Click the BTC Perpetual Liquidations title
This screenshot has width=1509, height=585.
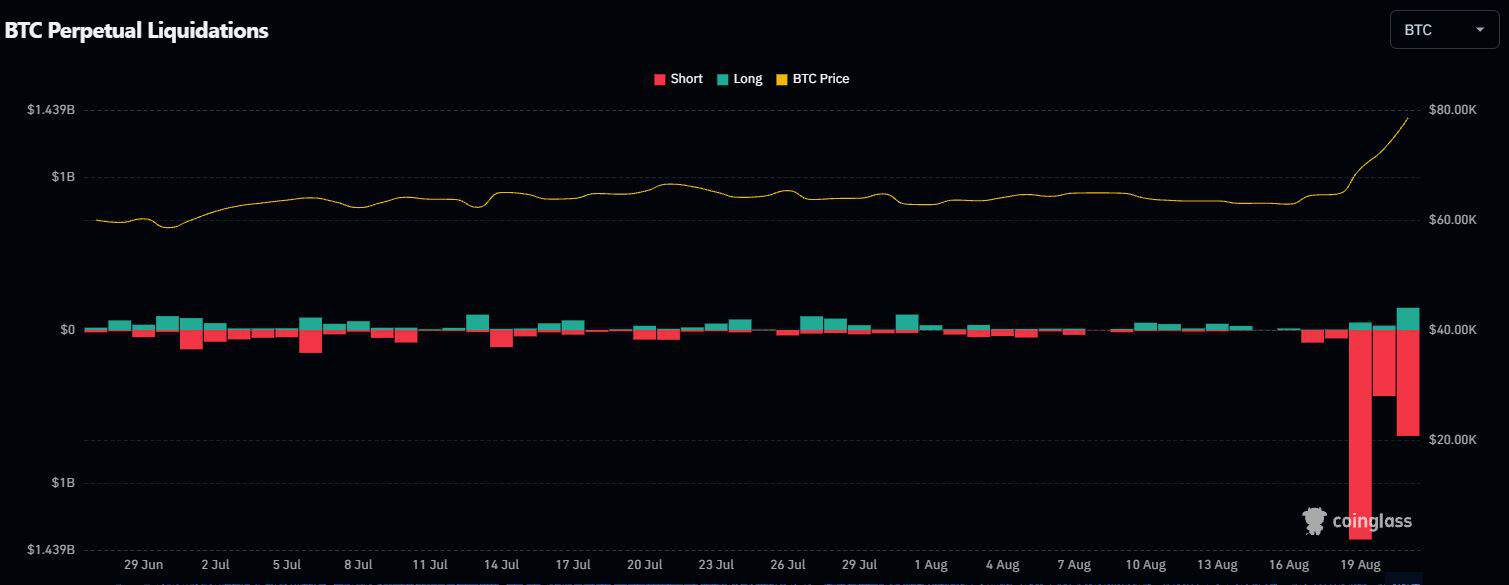tap(136, 31)
